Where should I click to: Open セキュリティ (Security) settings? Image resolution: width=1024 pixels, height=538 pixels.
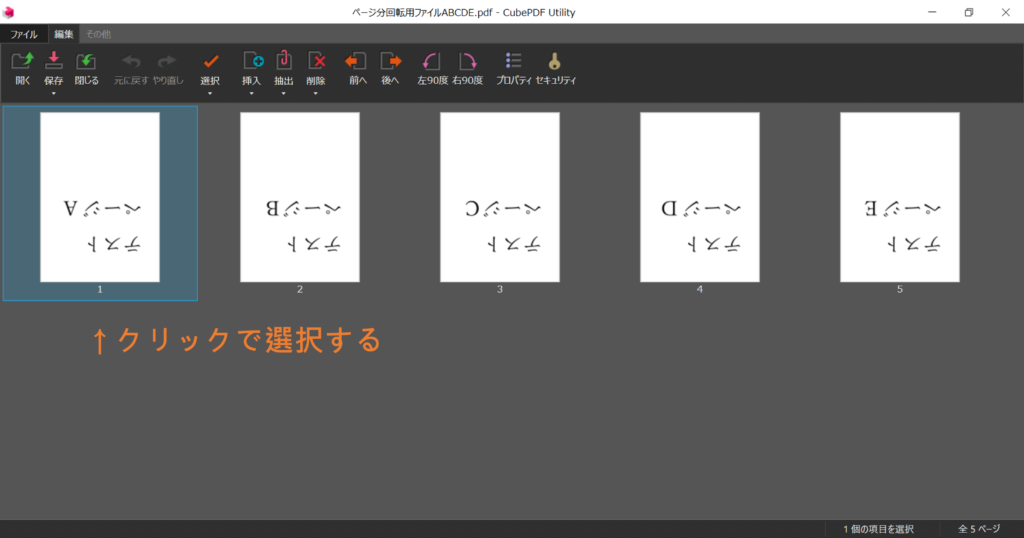pos(554,61)
